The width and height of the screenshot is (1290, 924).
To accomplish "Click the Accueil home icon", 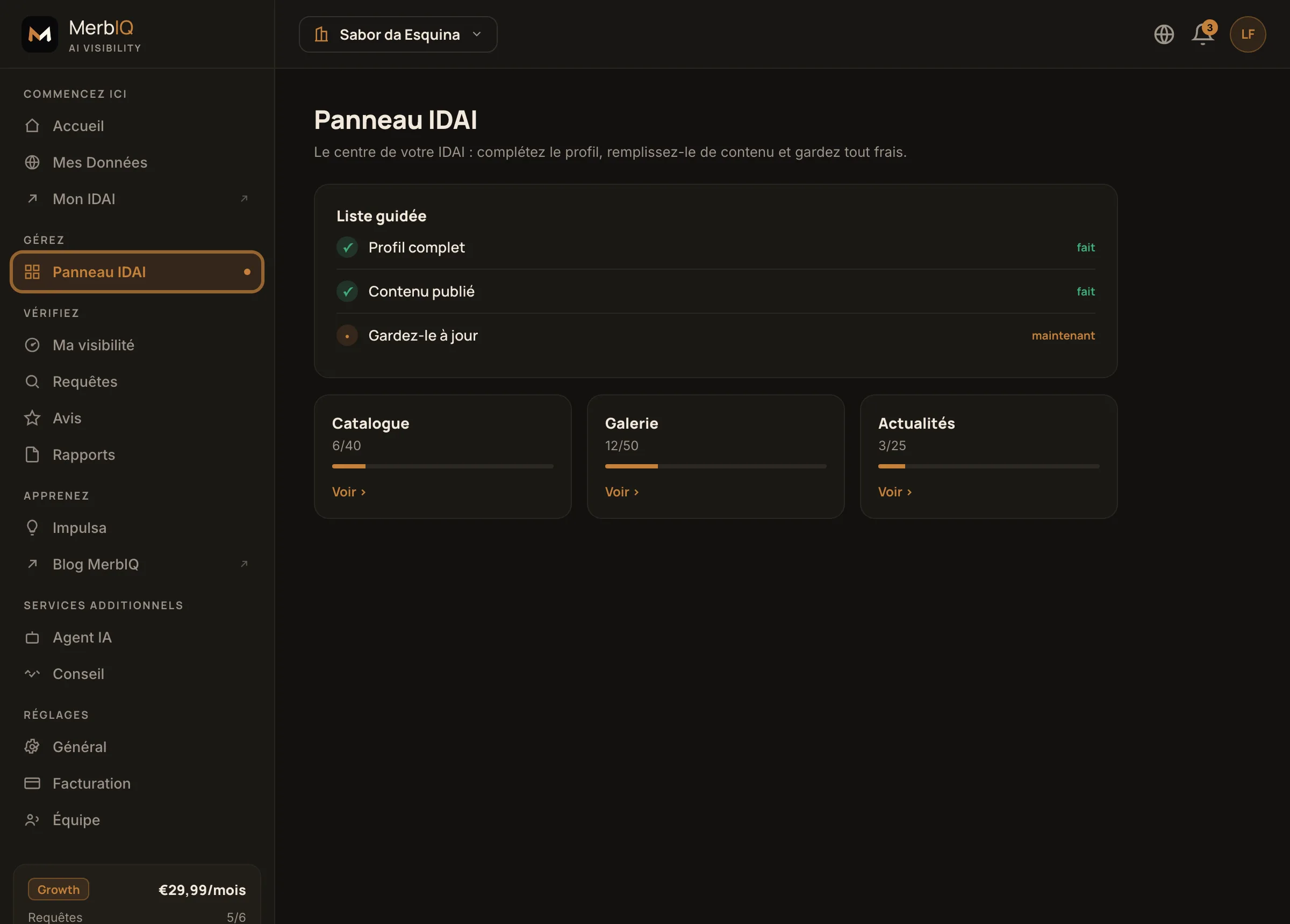I will pos(32,126).
